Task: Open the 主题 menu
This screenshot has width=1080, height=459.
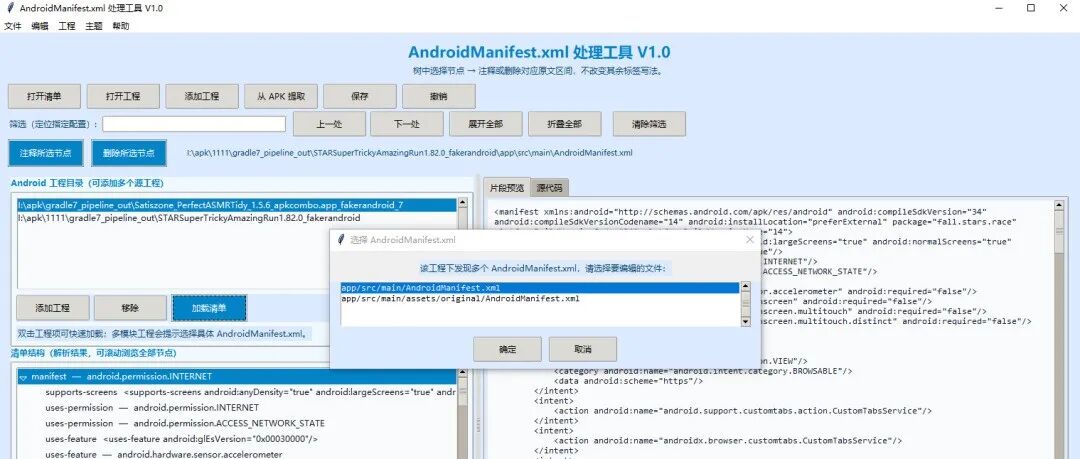Action: point(94,26)
